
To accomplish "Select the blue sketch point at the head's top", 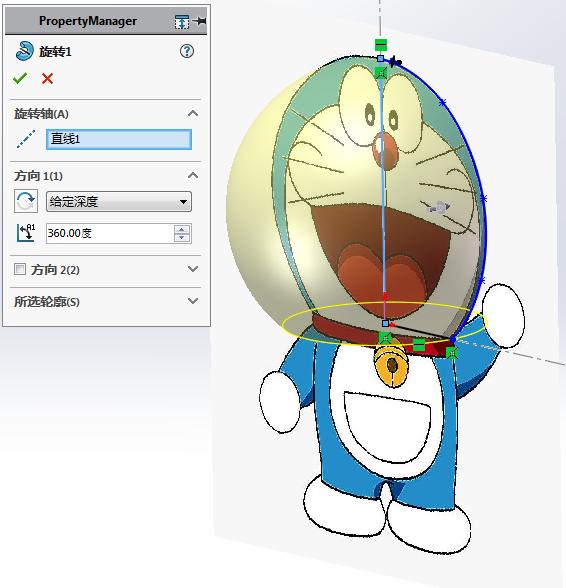I will click(380, 58).
